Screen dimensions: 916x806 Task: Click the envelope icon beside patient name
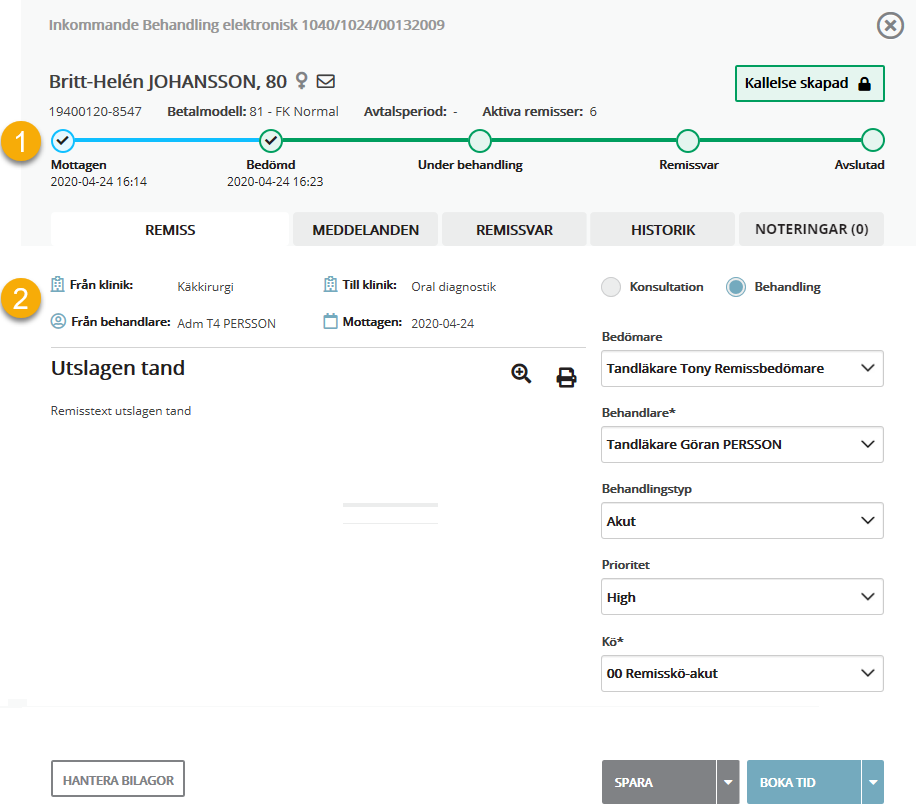pyautogui.click(x=325, y=81)
